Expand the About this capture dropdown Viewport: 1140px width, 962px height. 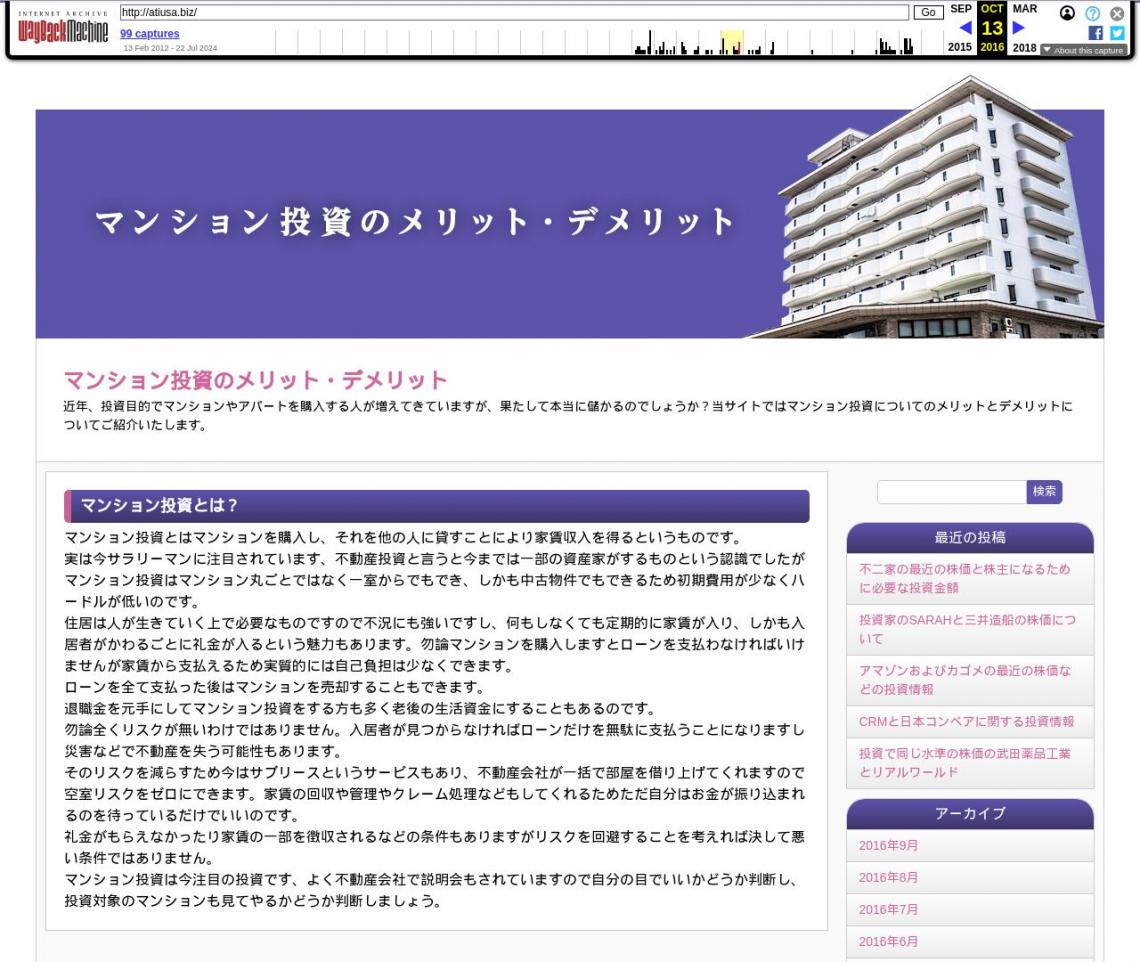pyautogui.click(x=1083, y=50)
